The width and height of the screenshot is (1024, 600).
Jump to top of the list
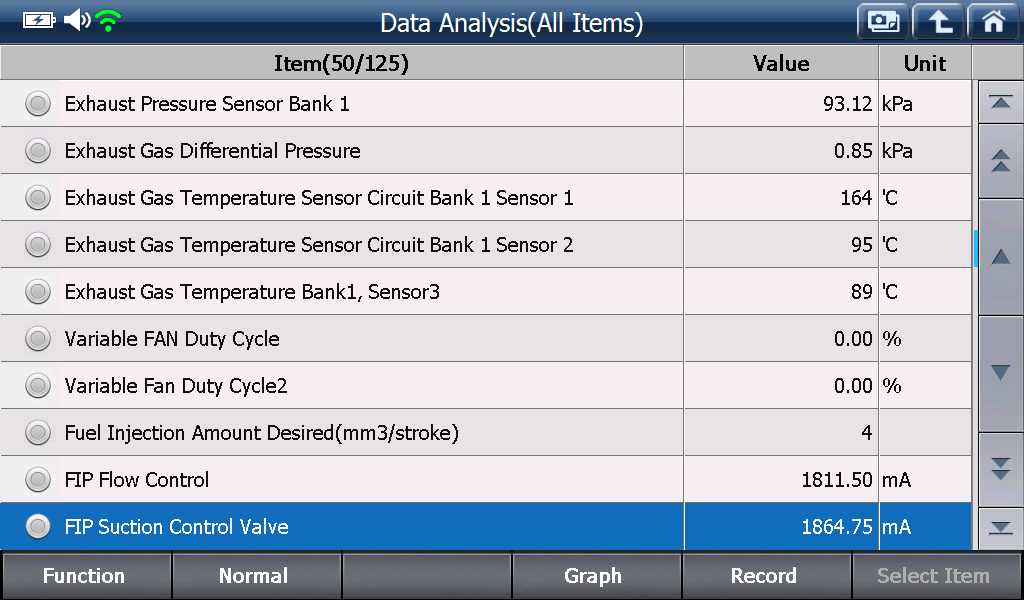tap(1000, 103)
